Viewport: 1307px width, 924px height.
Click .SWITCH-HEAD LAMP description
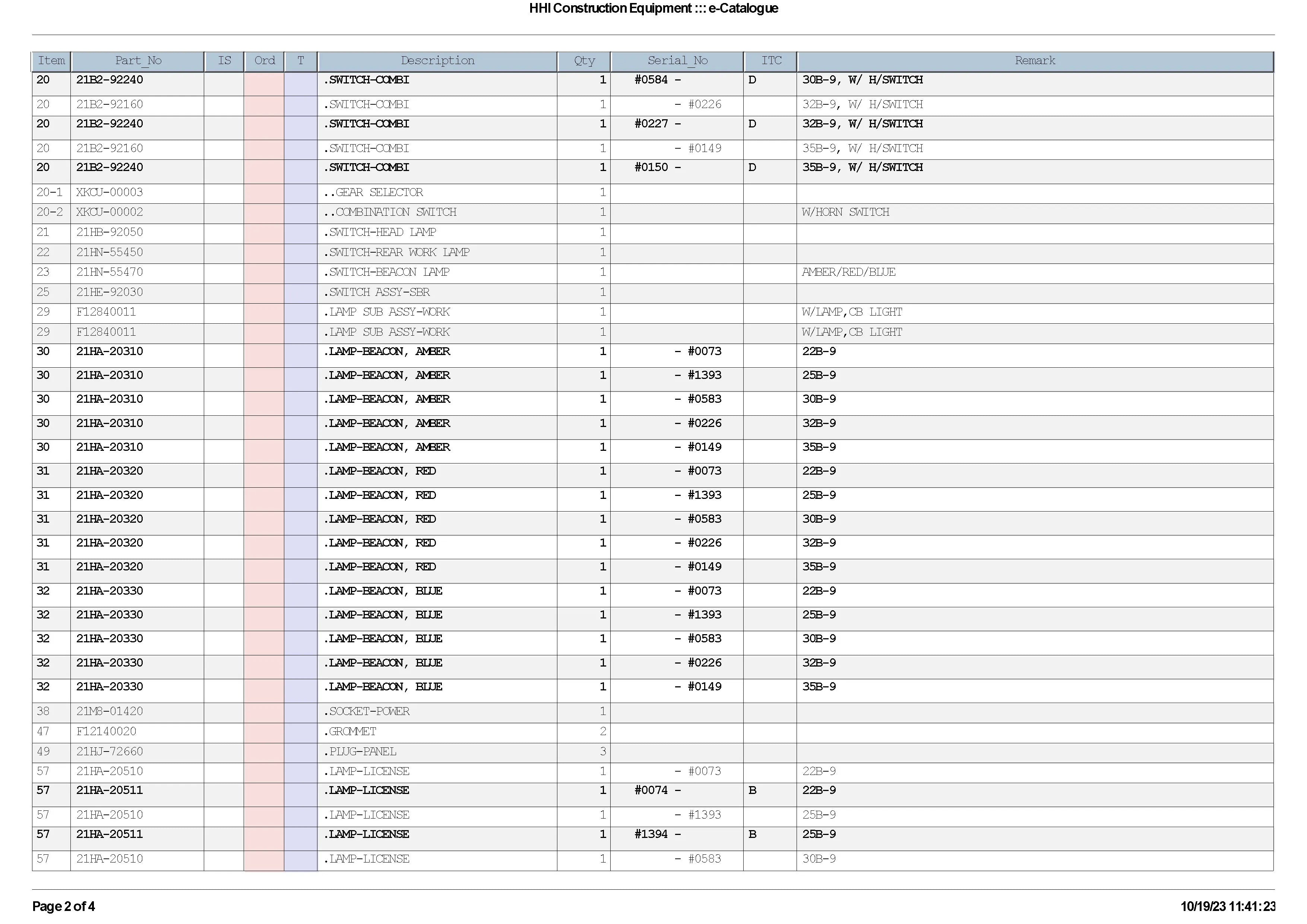380,232
